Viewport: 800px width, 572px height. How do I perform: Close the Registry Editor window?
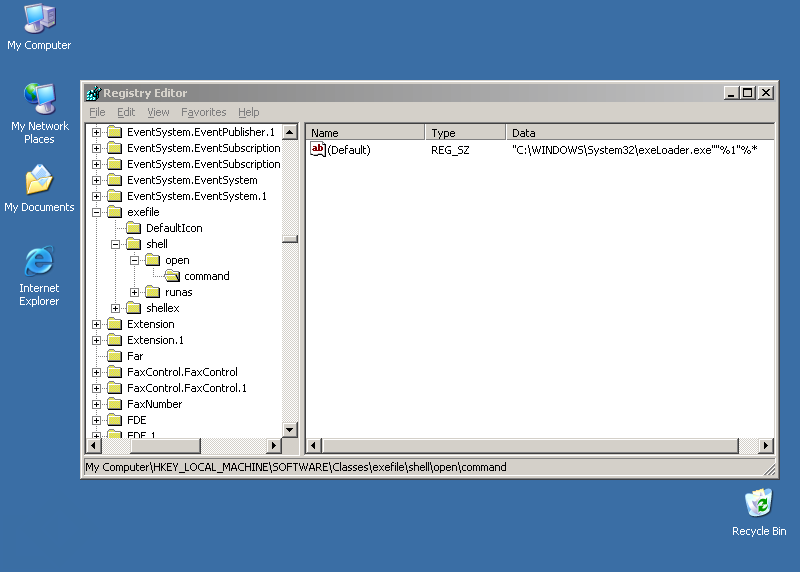pos(766,93)
